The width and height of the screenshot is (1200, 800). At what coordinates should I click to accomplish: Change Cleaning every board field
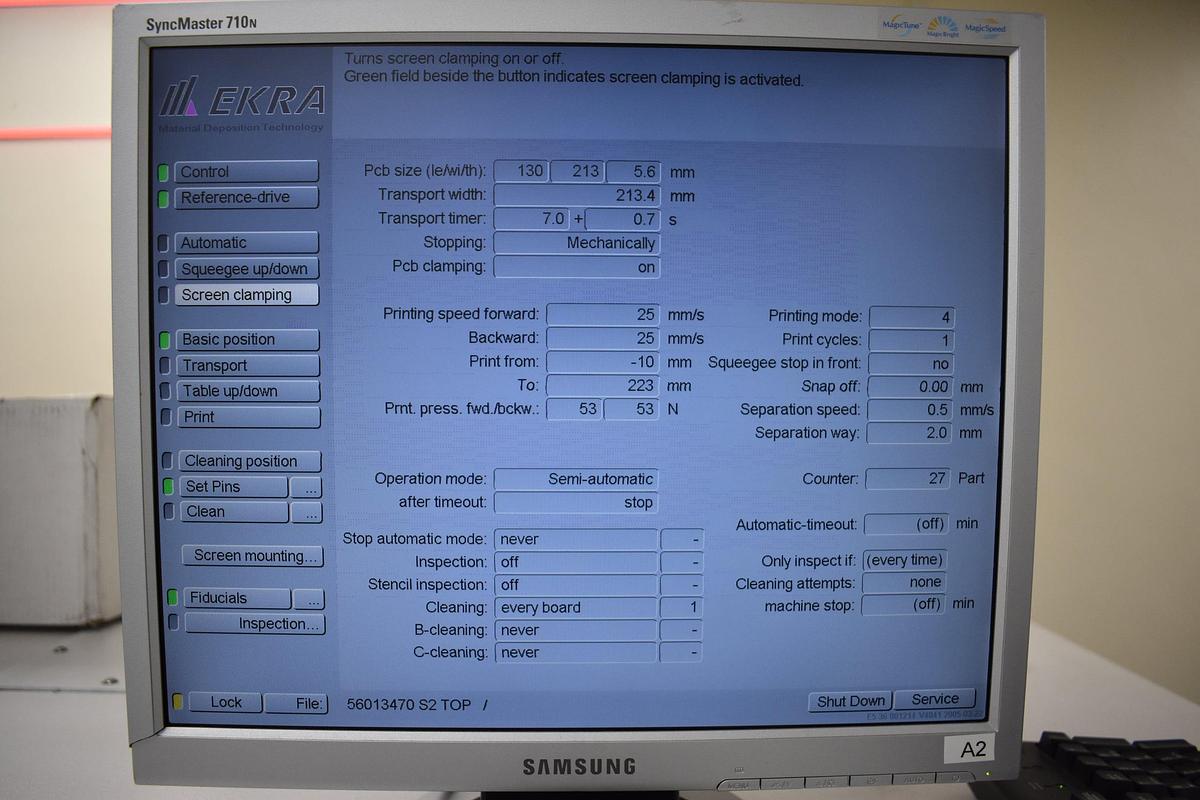(x=576, y=608)
